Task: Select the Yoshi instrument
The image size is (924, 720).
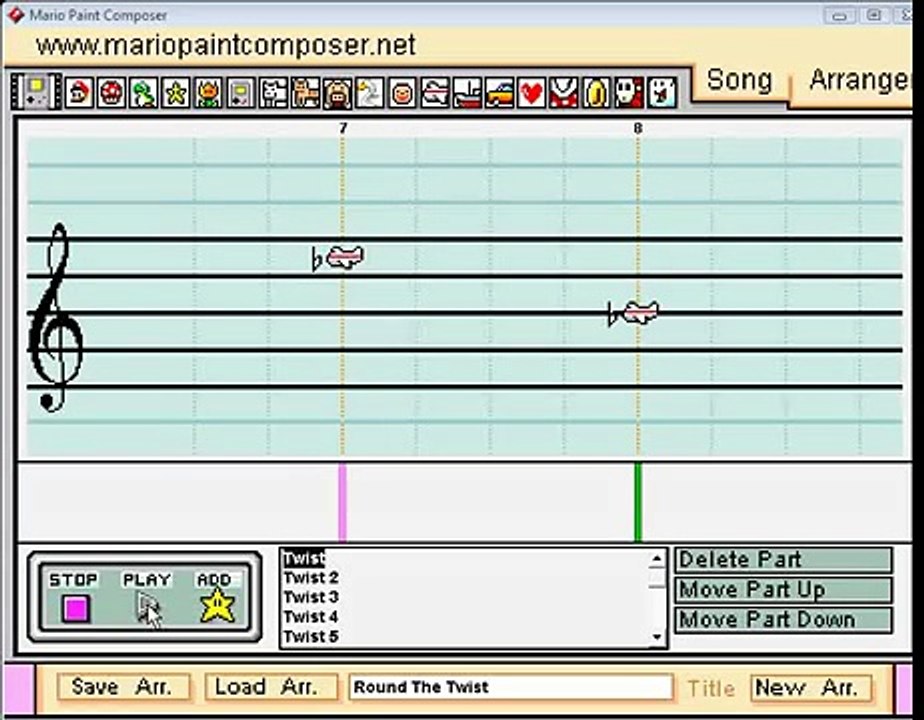Action: (143, 93)
